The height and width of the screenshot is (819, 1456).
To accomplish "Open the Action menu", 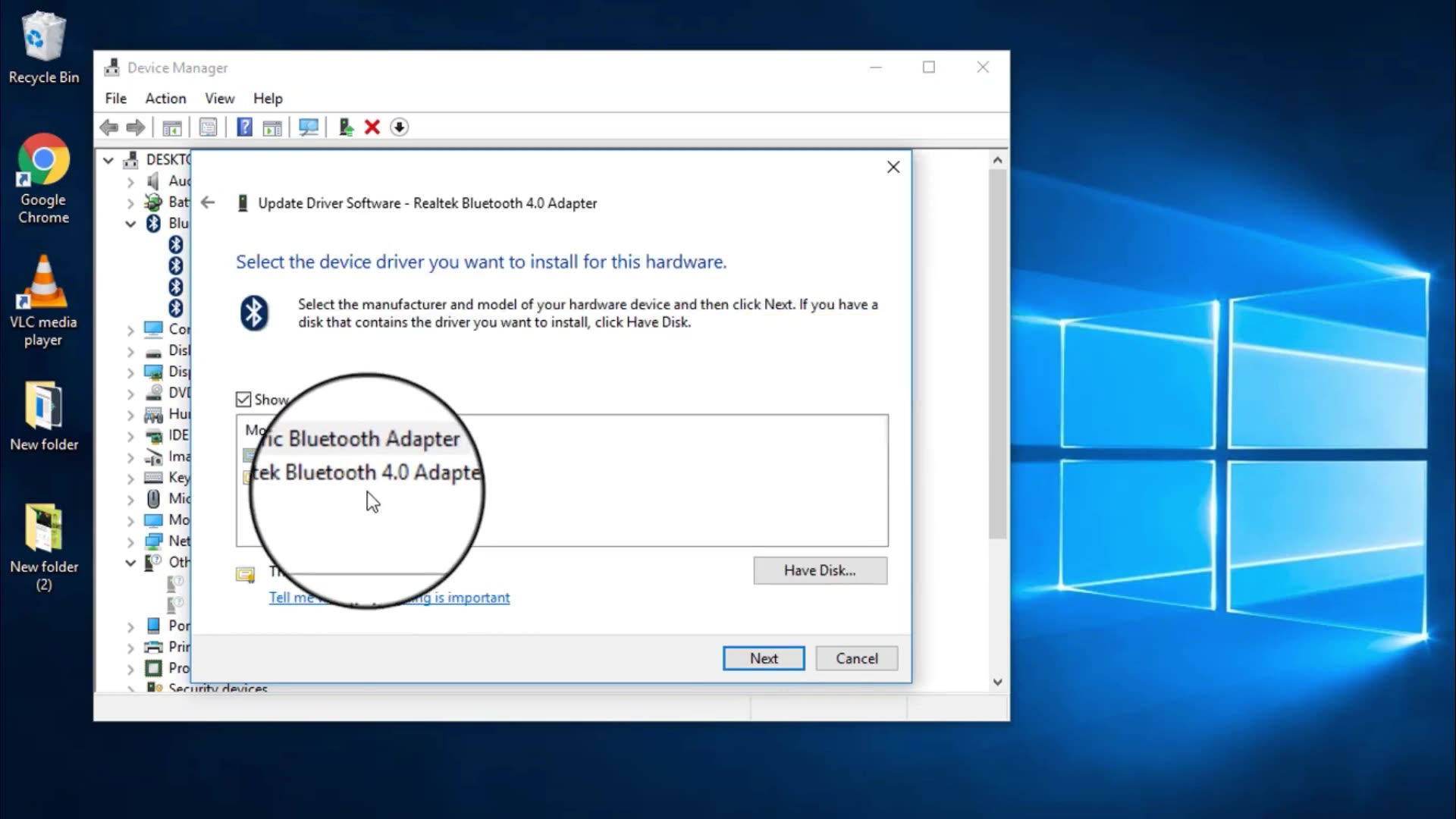I will [165, 98].
